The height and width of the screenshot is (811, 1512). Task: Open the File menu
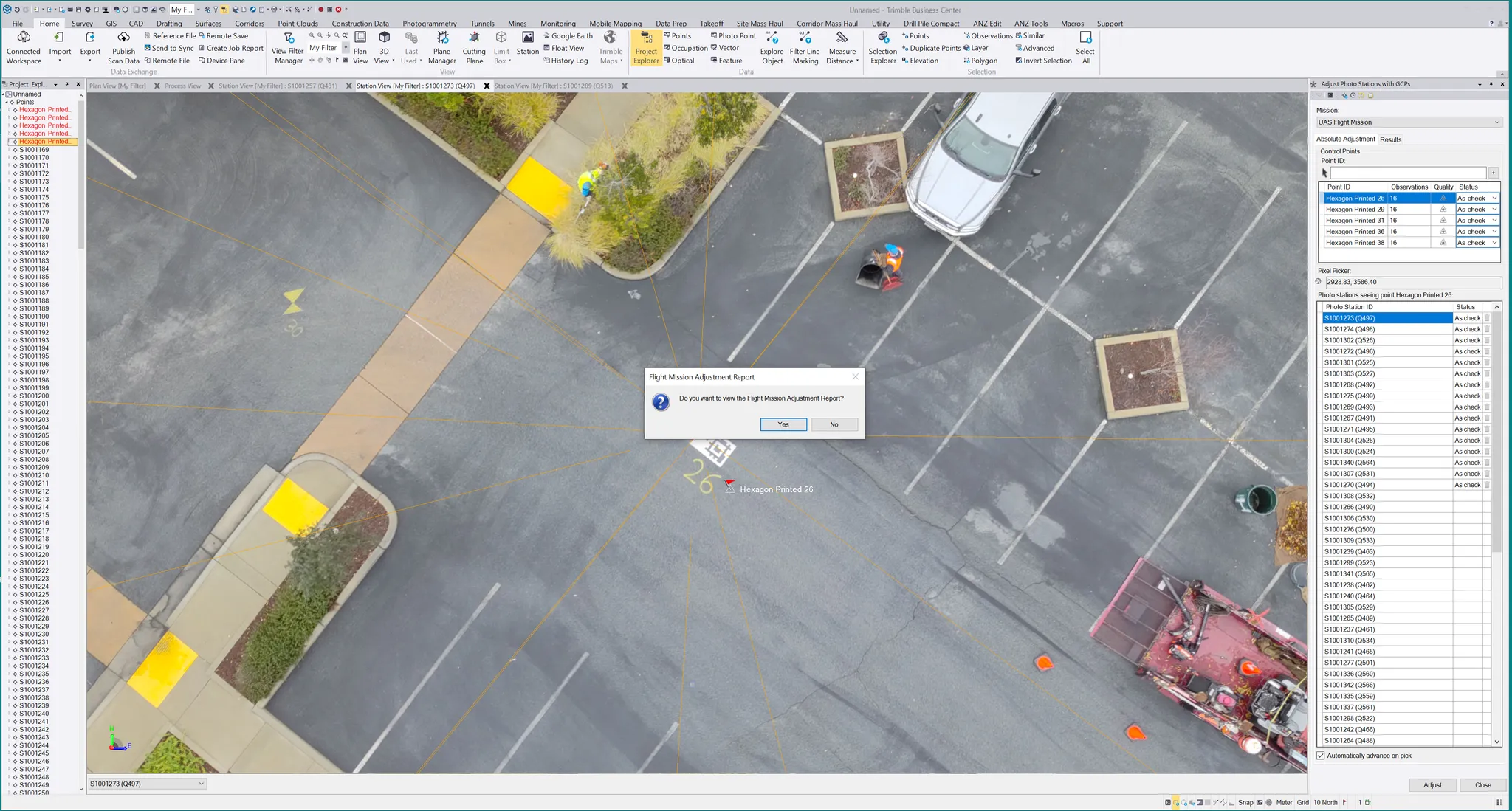[18, 23]
